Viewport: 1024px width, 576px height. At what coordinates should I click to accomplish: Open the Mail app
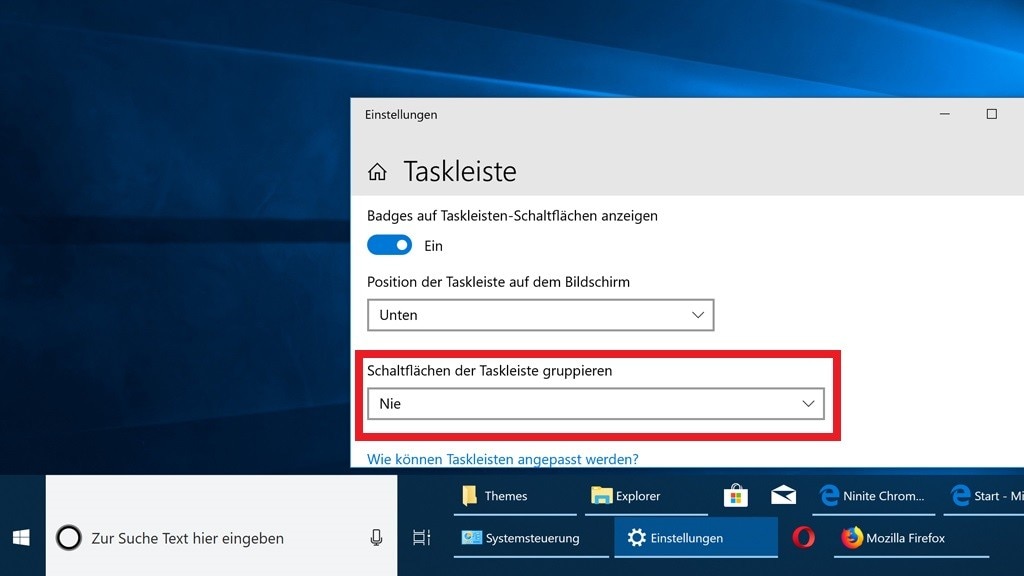tap(783, 494)
